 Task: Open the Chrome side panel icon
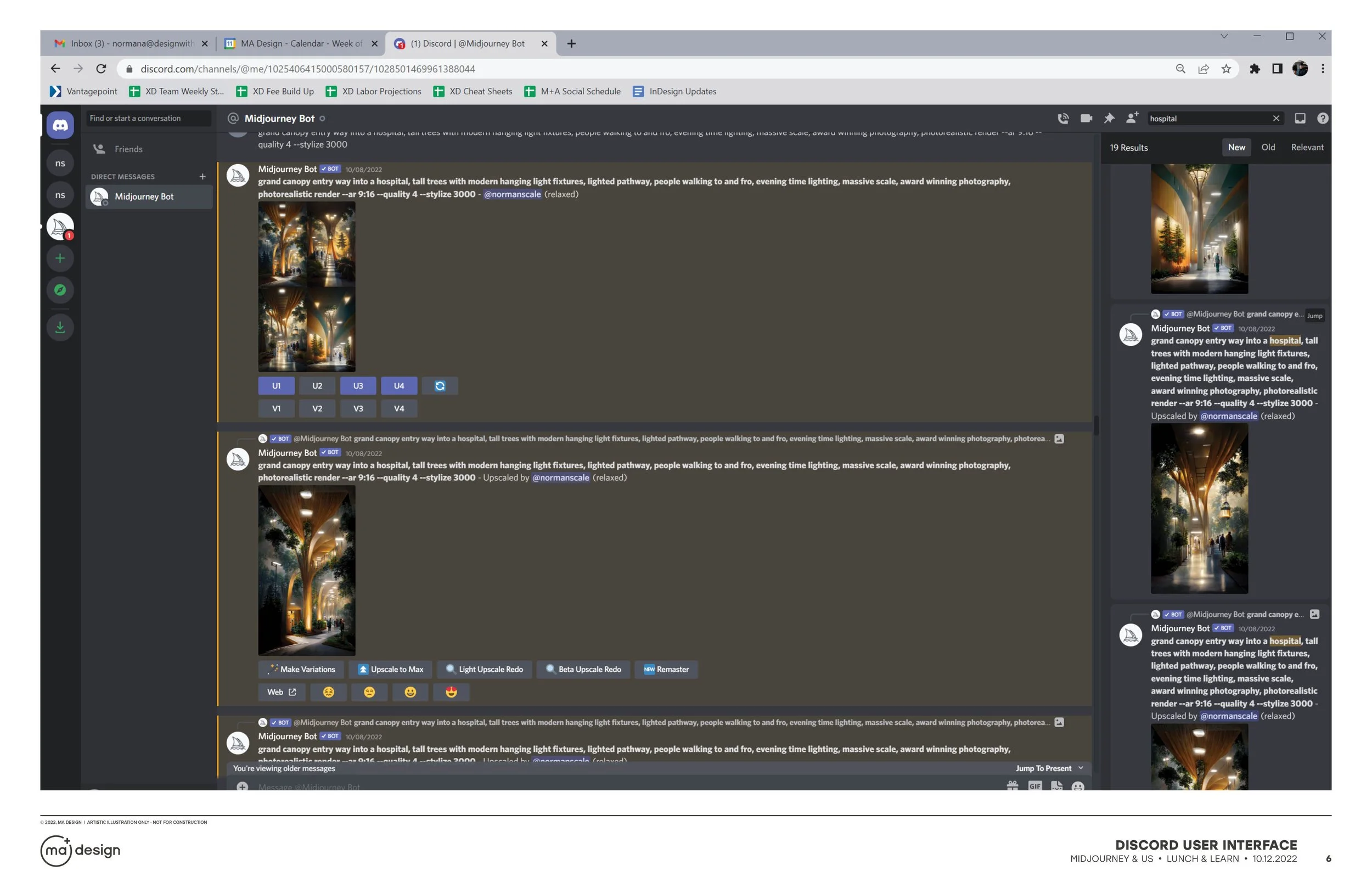pos(1278,69)
